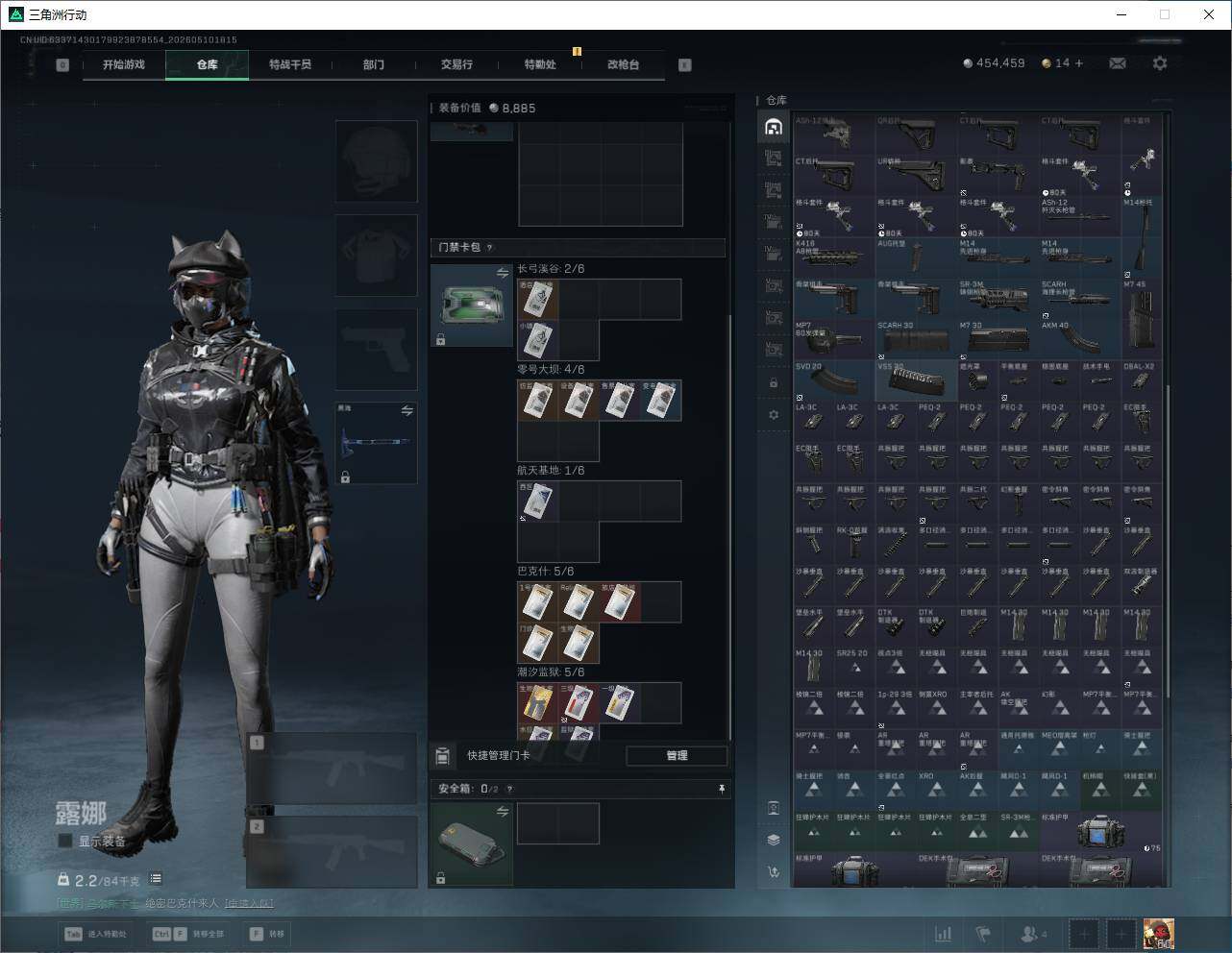Open the 改枪台 tab
Screen dimensions: 1232x953
(623, 64)
